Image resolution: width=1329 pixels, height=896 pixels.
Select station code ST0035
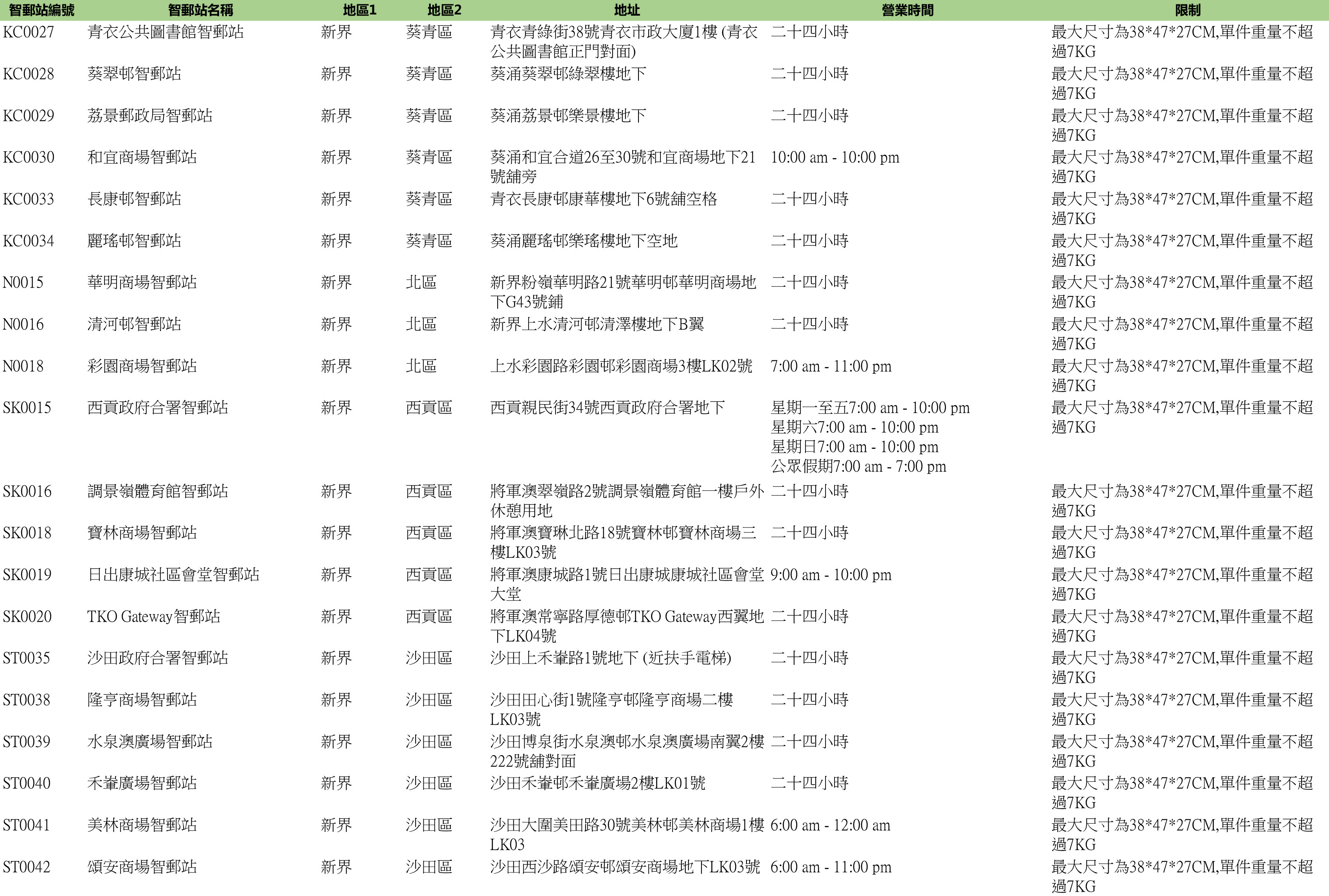[x=26, y=658]
